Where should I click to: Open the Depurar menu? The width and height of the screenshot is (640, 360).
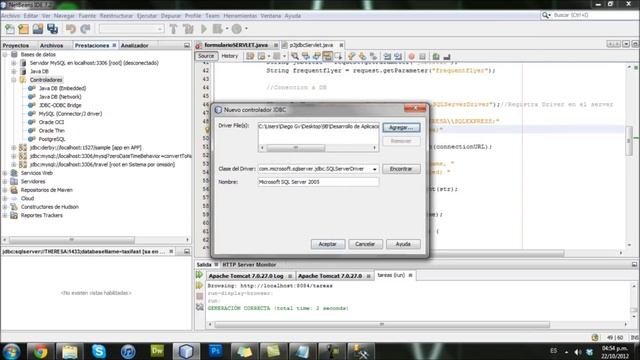coord(171,16)
